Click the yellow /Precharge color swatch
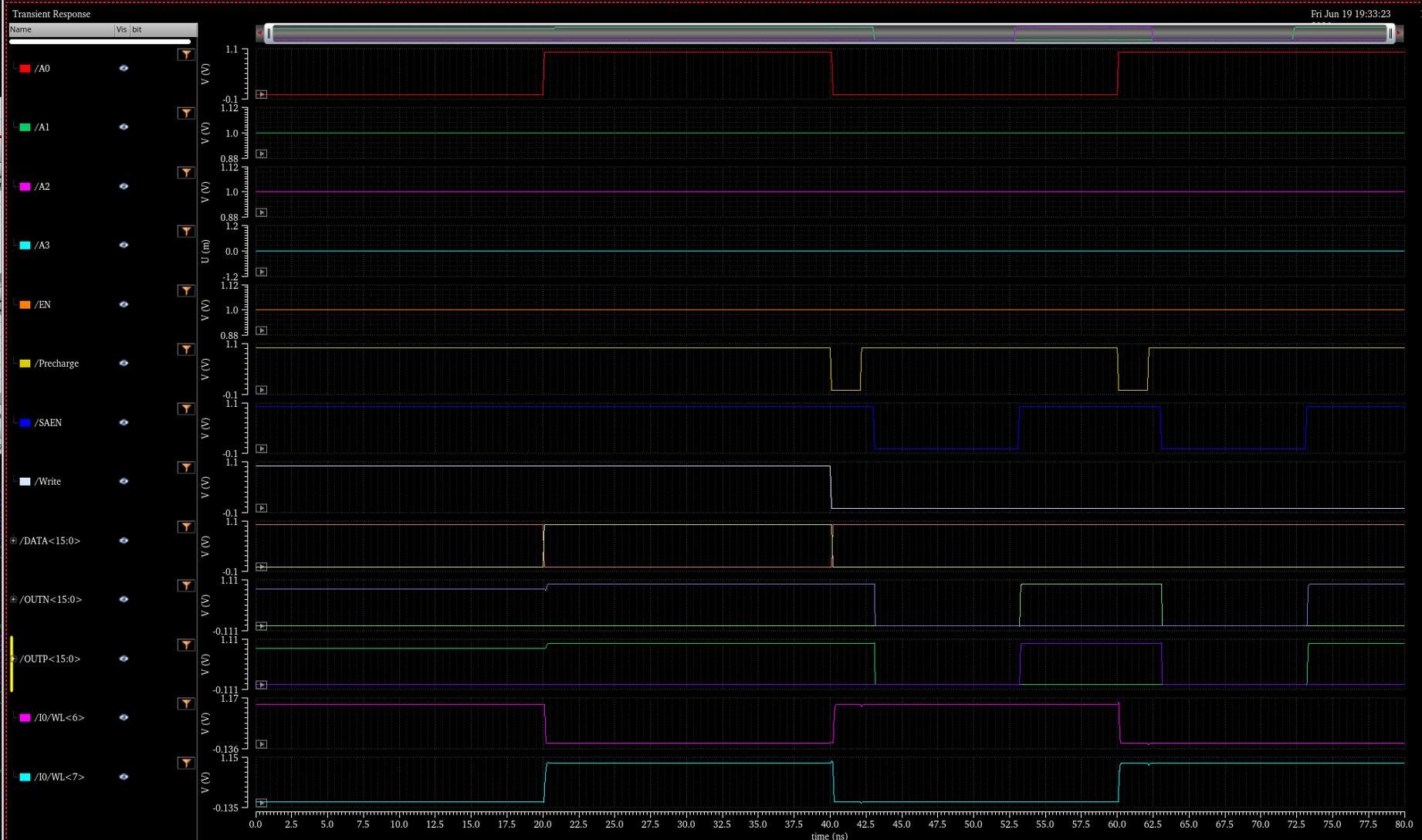 (25, 364)
